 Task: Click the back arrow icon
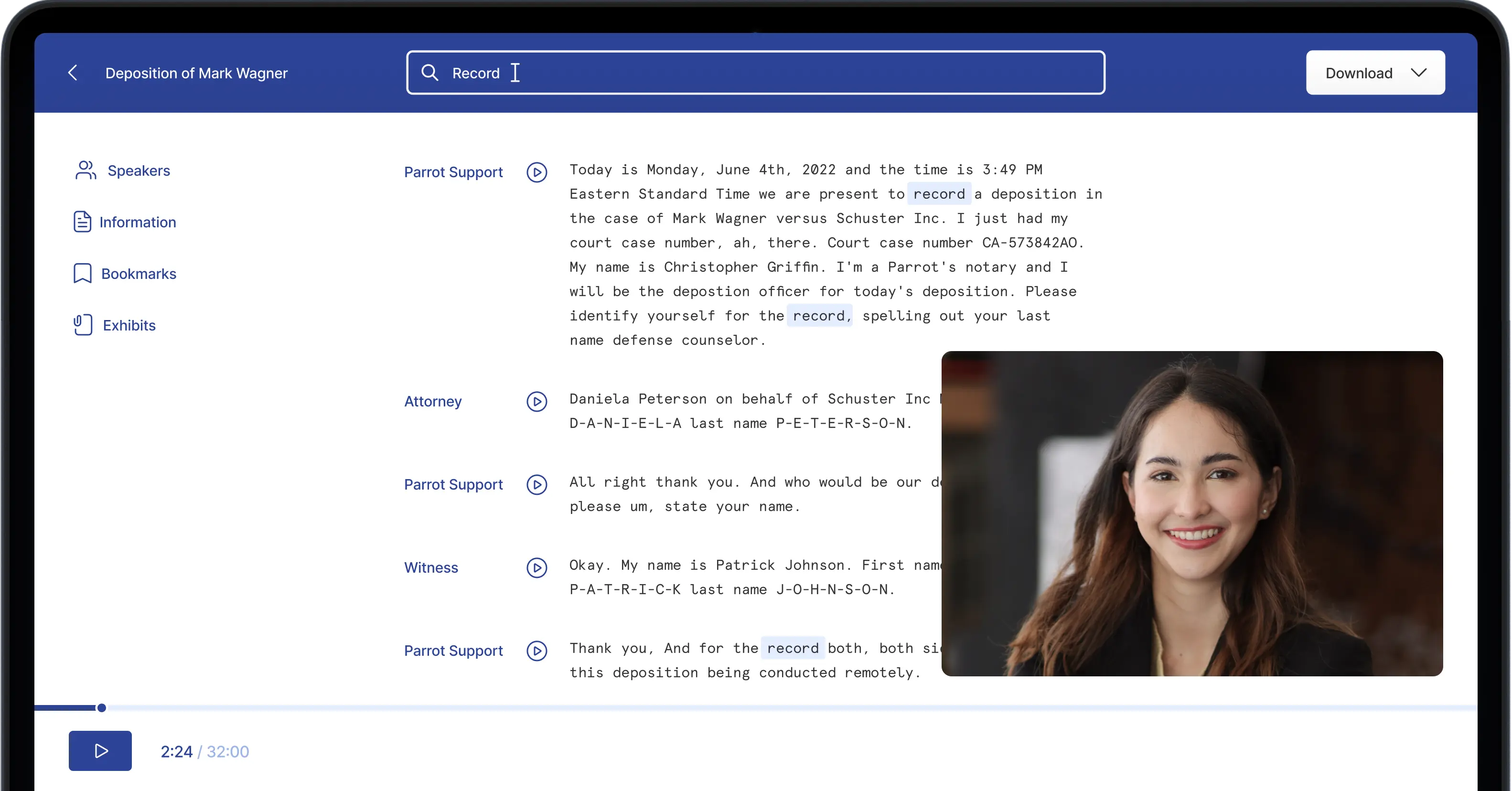point(73,73)
